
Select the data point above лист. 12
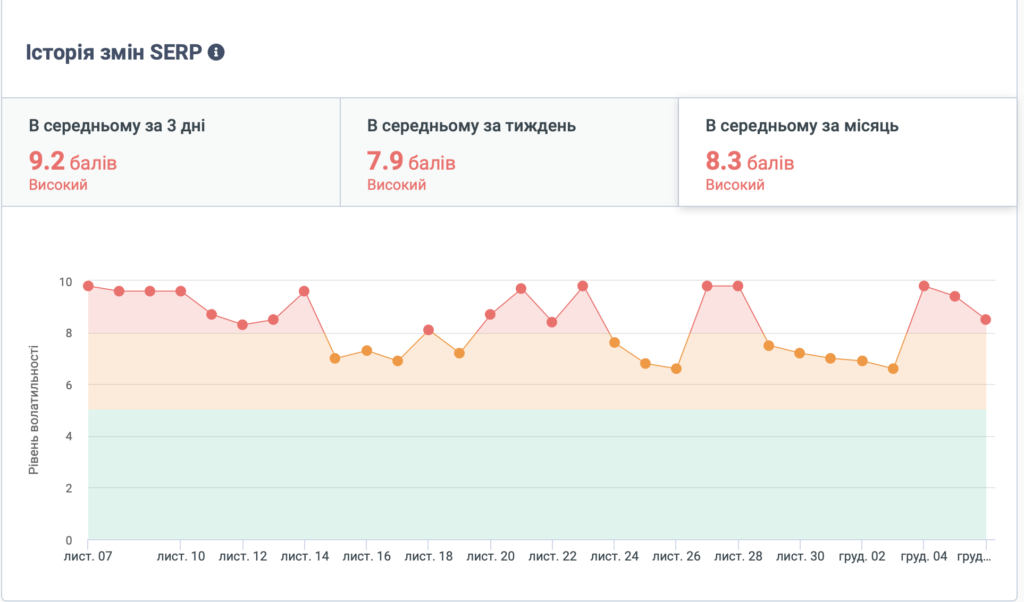243,325
